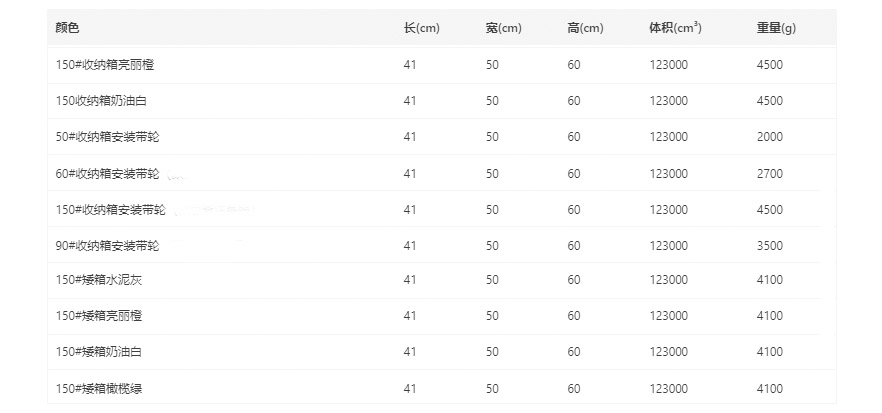Select the 60#收纳箱安装带轮 row label
This screenshot has height=413, width=882.
coord(107,173)
